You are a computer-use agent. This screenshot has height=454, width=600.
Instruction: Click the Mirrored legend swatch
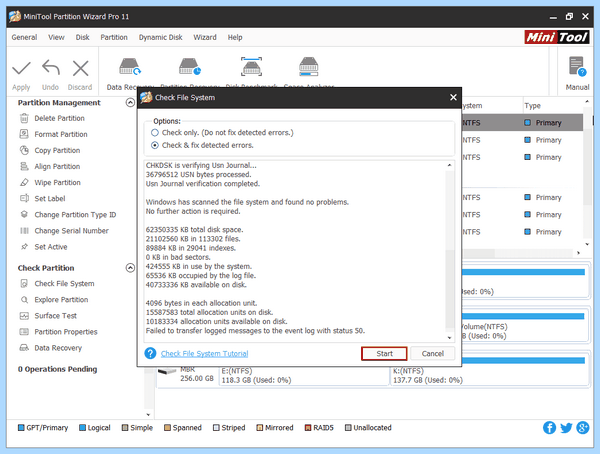[x=259, y=428]
